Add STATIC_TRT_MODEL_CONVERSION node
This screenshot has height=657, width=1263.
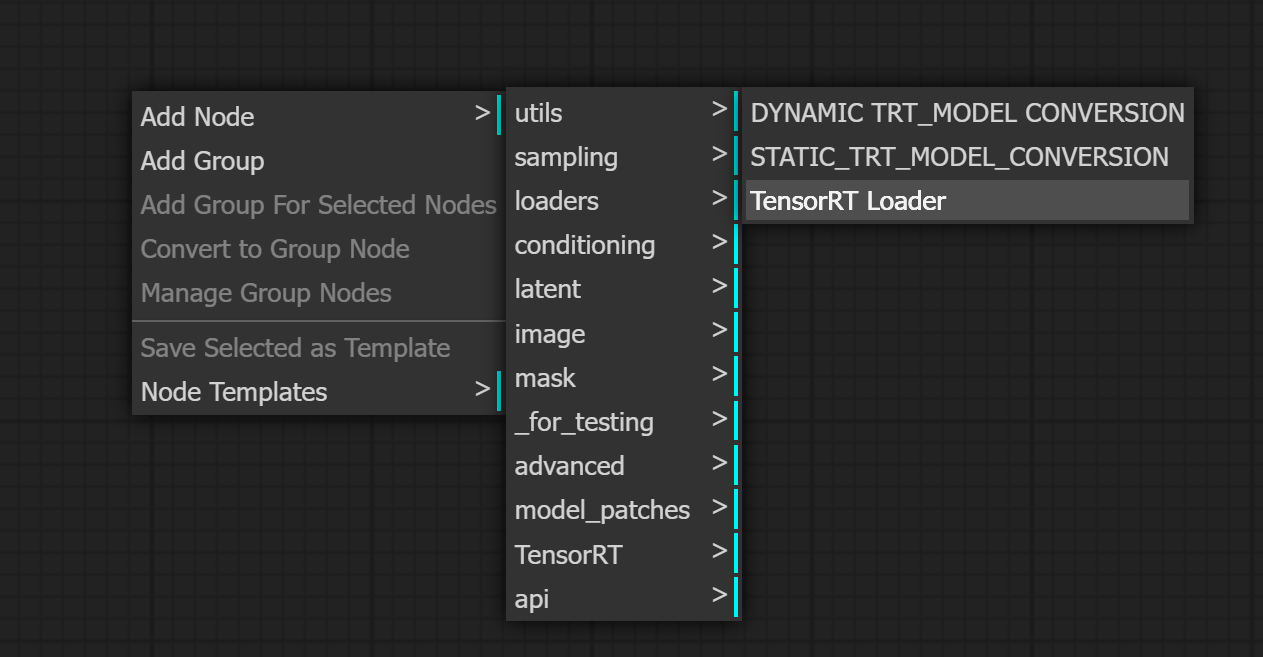coord(959,157)
